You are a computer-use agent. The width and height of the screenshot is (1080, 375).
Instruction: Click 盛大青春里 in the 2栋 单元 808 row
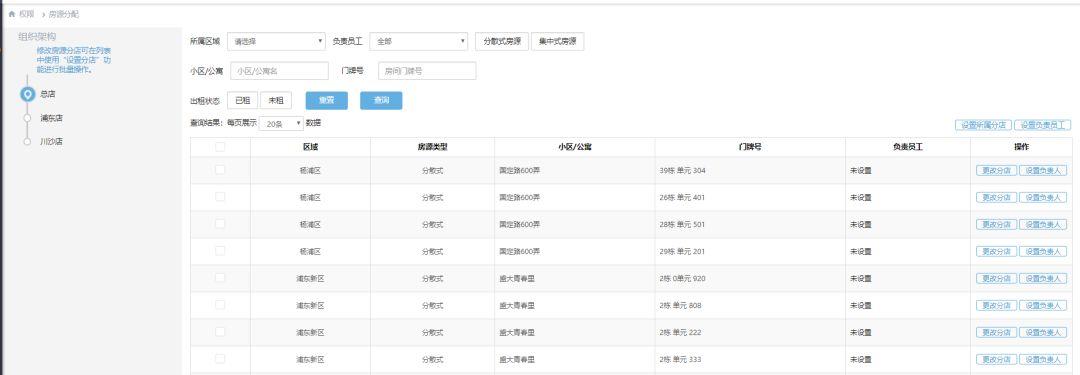[x=517, y=305]
